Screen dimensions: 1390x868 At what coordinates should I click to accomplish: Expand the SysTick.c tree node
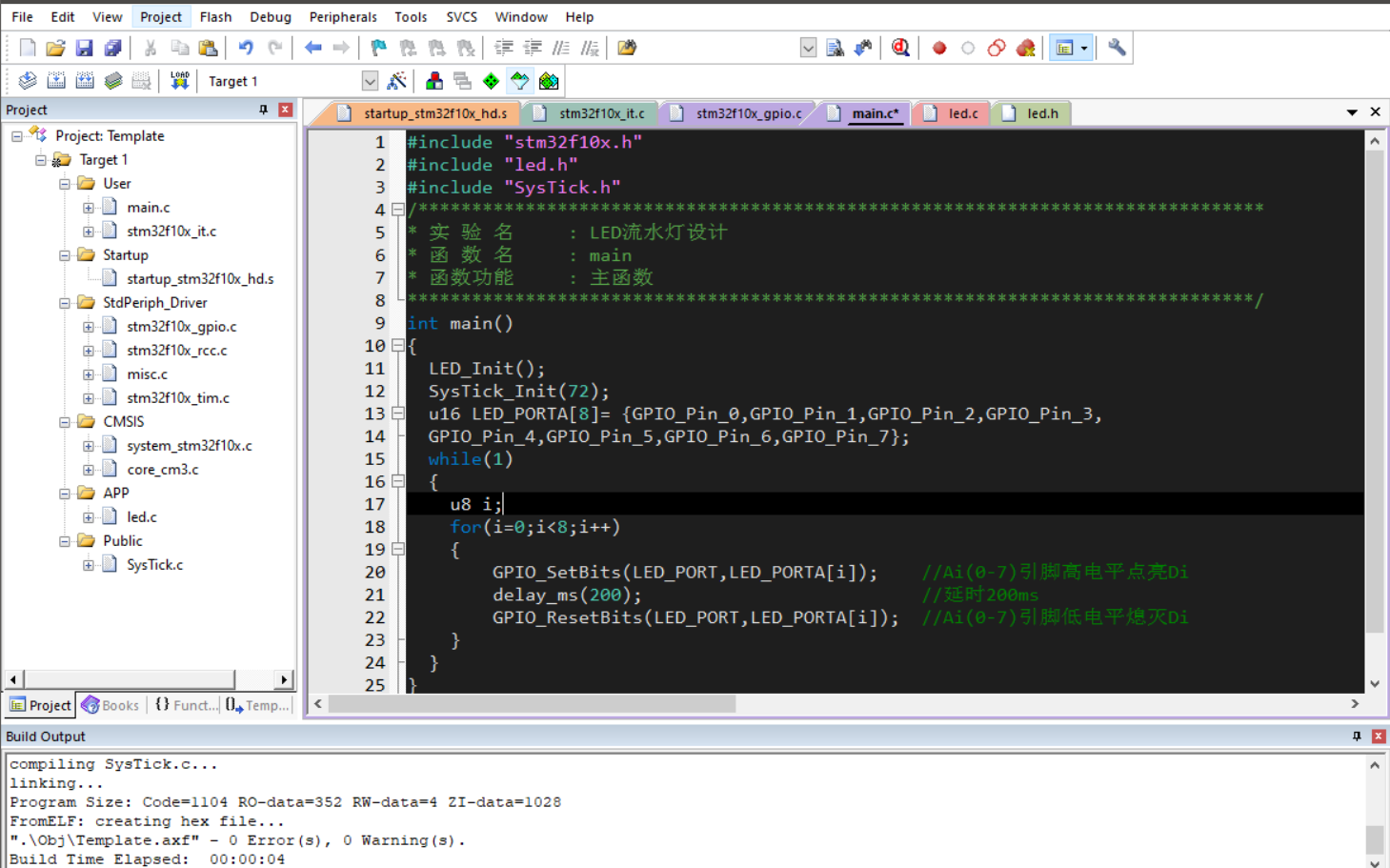[89, 565]
